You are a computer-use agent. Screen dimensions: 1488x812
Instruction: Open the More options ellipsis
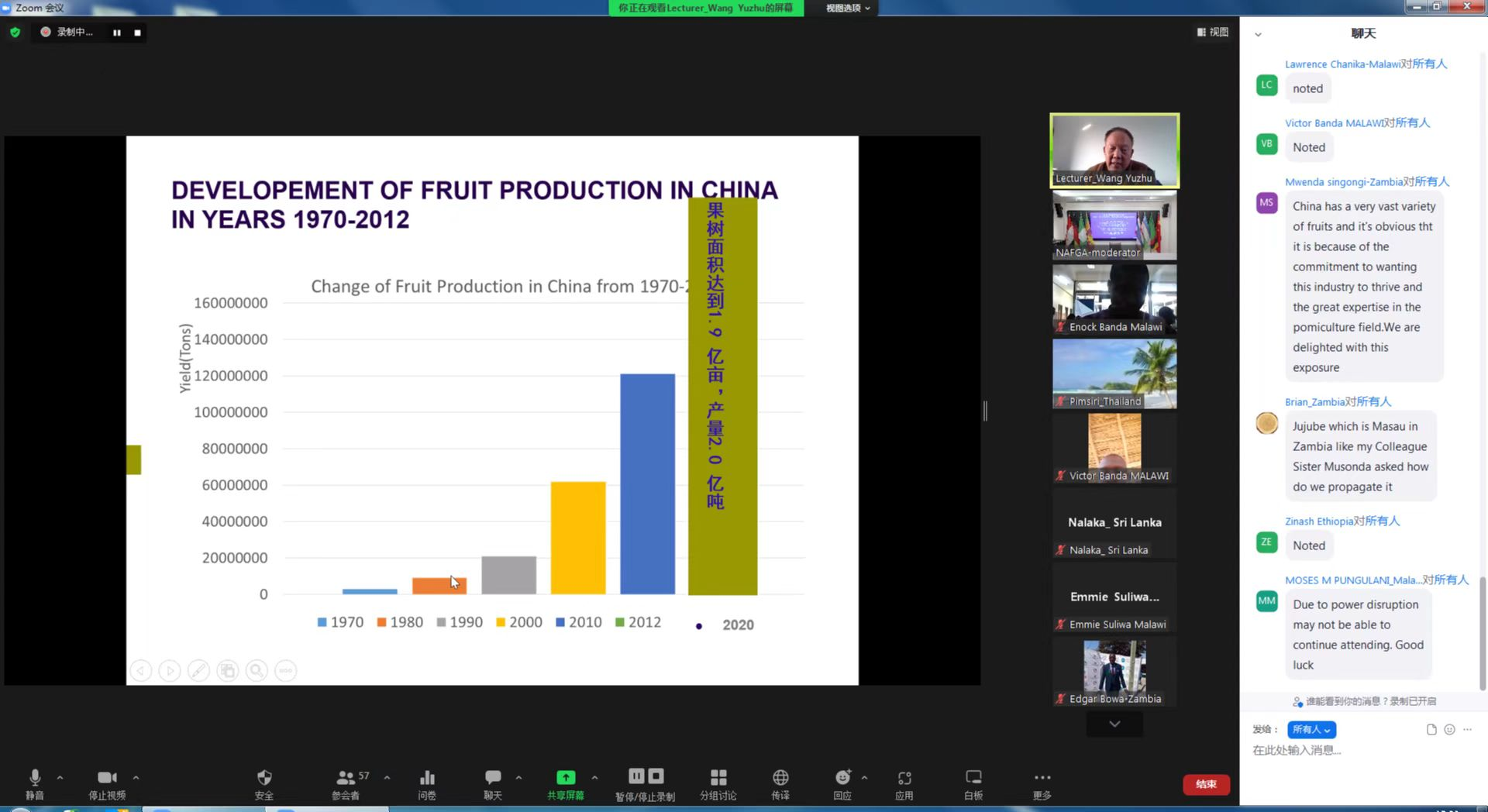coord(1042,783)
